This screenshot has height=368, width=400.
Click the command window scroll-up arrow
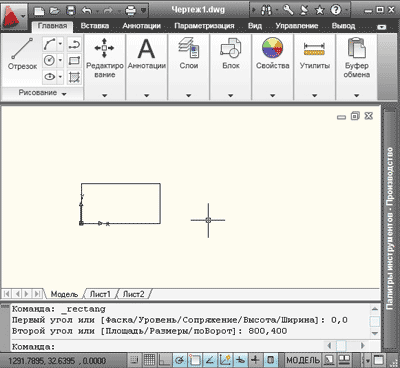tap(375, 309)
